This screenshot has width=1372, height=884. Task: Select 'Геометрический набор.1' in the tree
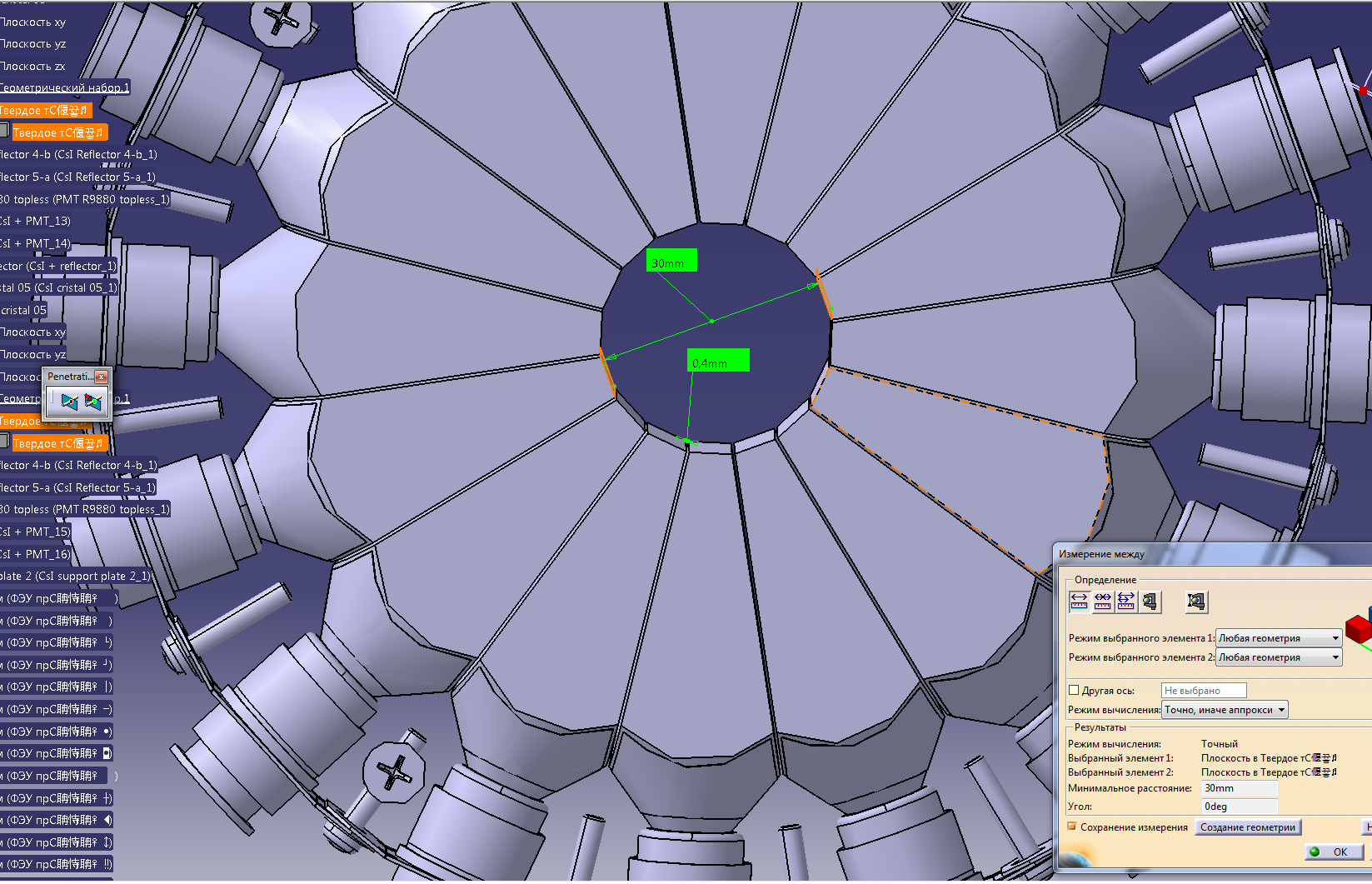click(65, 88)
